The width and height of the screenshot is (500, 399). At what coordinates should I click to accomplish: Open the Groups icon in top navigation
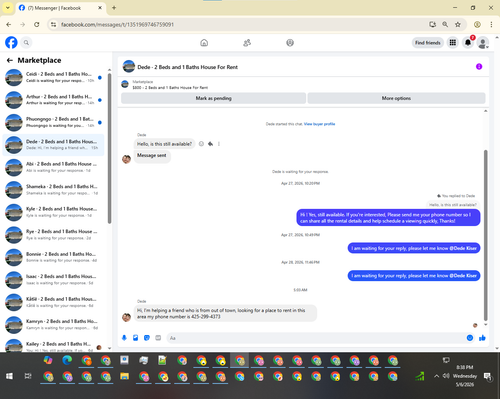pyautogui.click(x=290, y=43)
